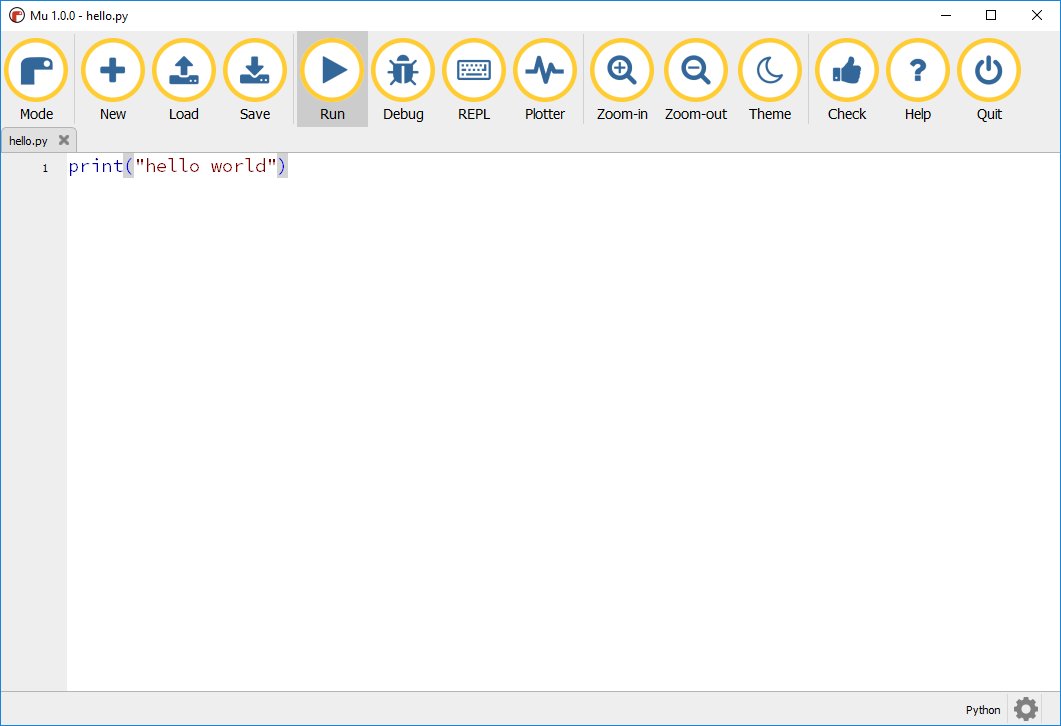Screen dimensions: 1061x726
Task: Select the hello.py tab
Action: coord(29,141)
